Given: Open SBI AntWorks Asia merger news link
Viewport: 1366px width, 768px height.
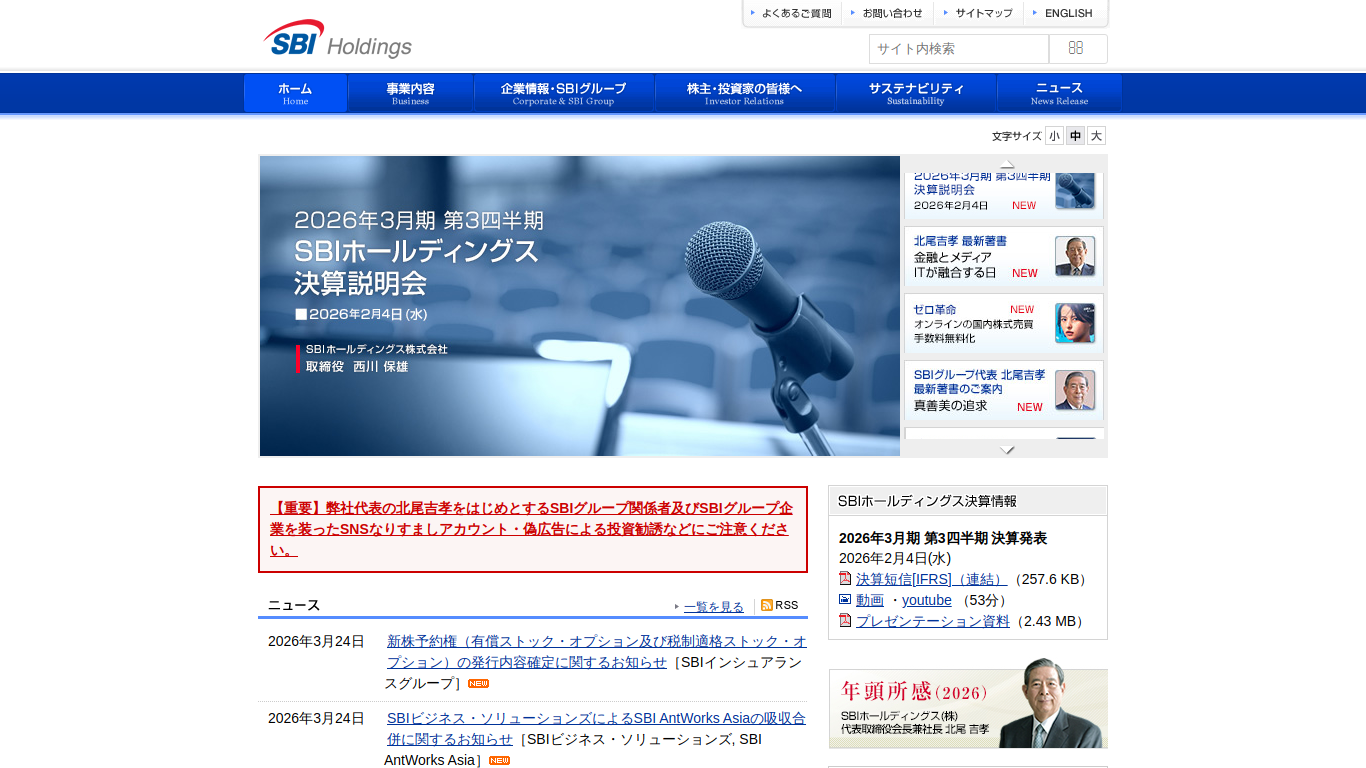Looking at the screenshot, I should 596,728.
